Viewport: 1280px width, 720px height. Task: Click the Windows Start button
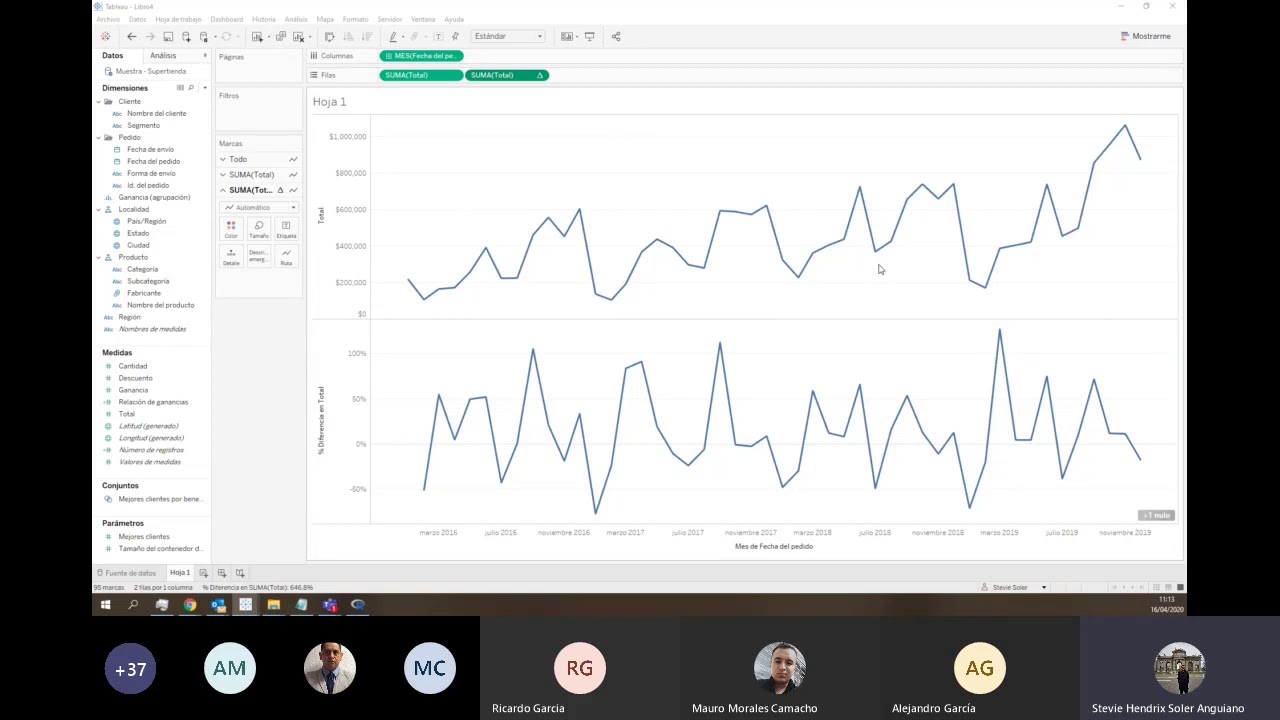105,605
